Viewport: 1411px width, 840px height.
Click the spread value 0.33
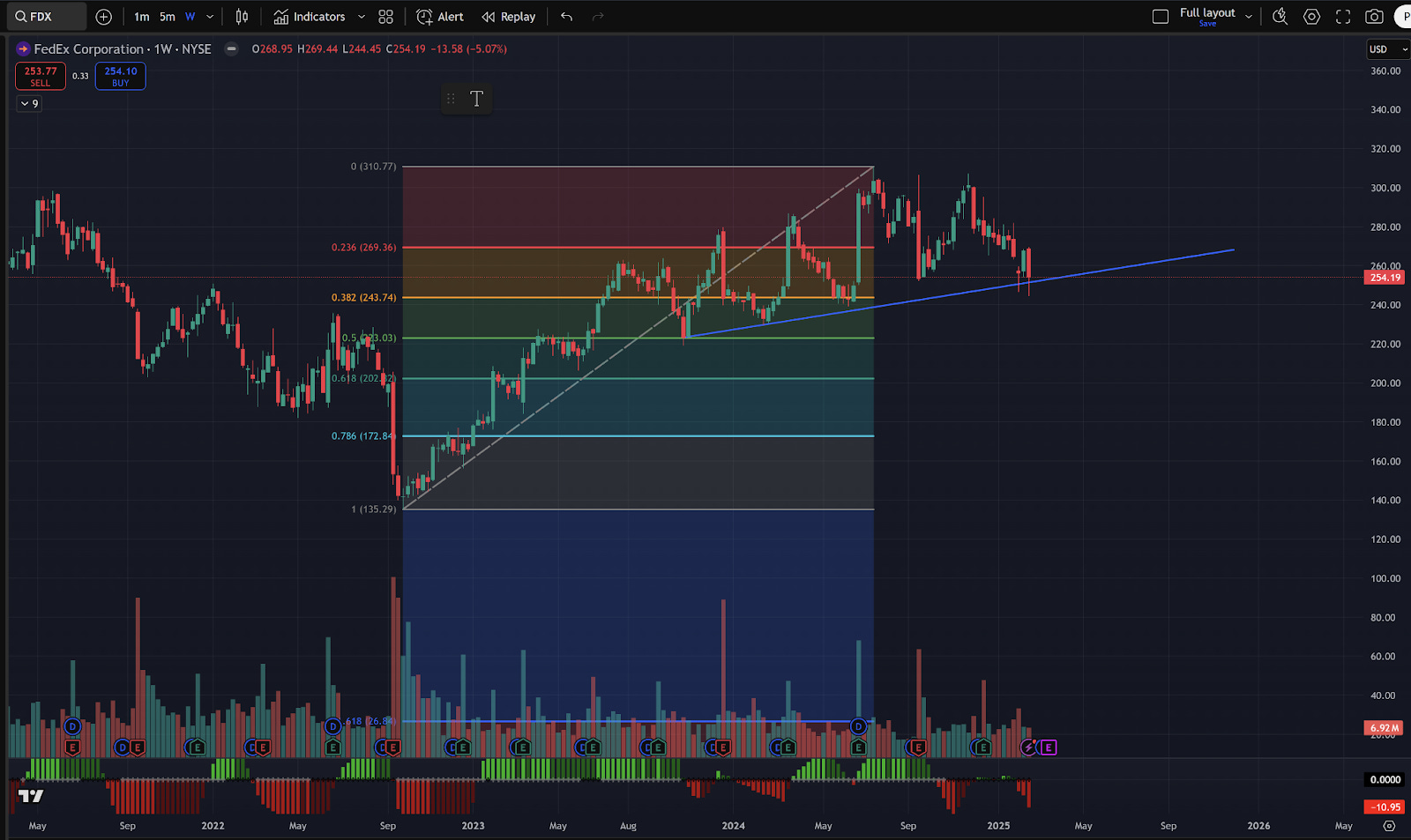80,76
